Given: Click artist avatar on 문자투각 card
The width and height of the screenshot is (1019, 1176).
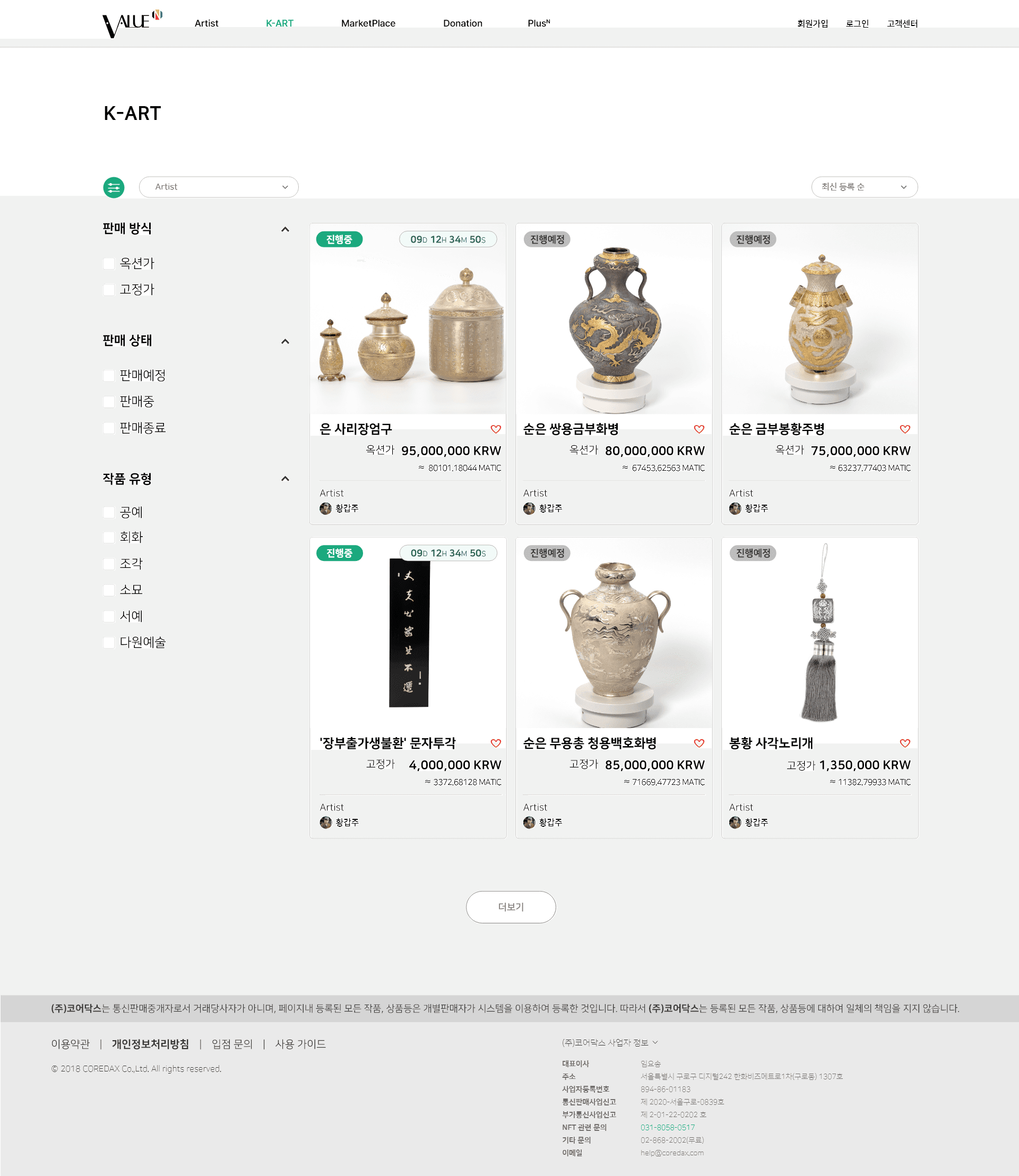Looking at the screenshot, I should pos(326,822).
